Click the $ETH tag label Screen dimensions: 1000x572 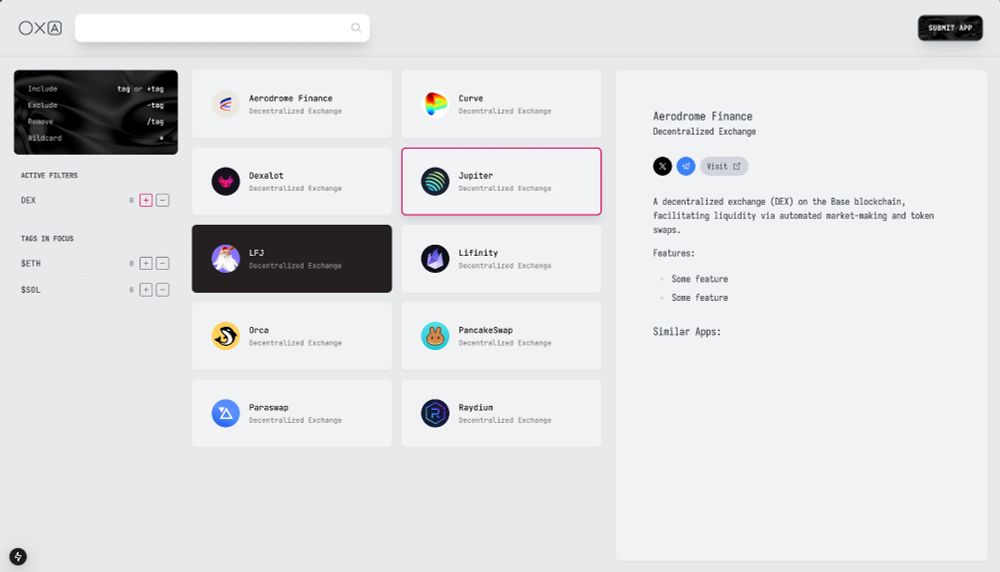point(31,263)
